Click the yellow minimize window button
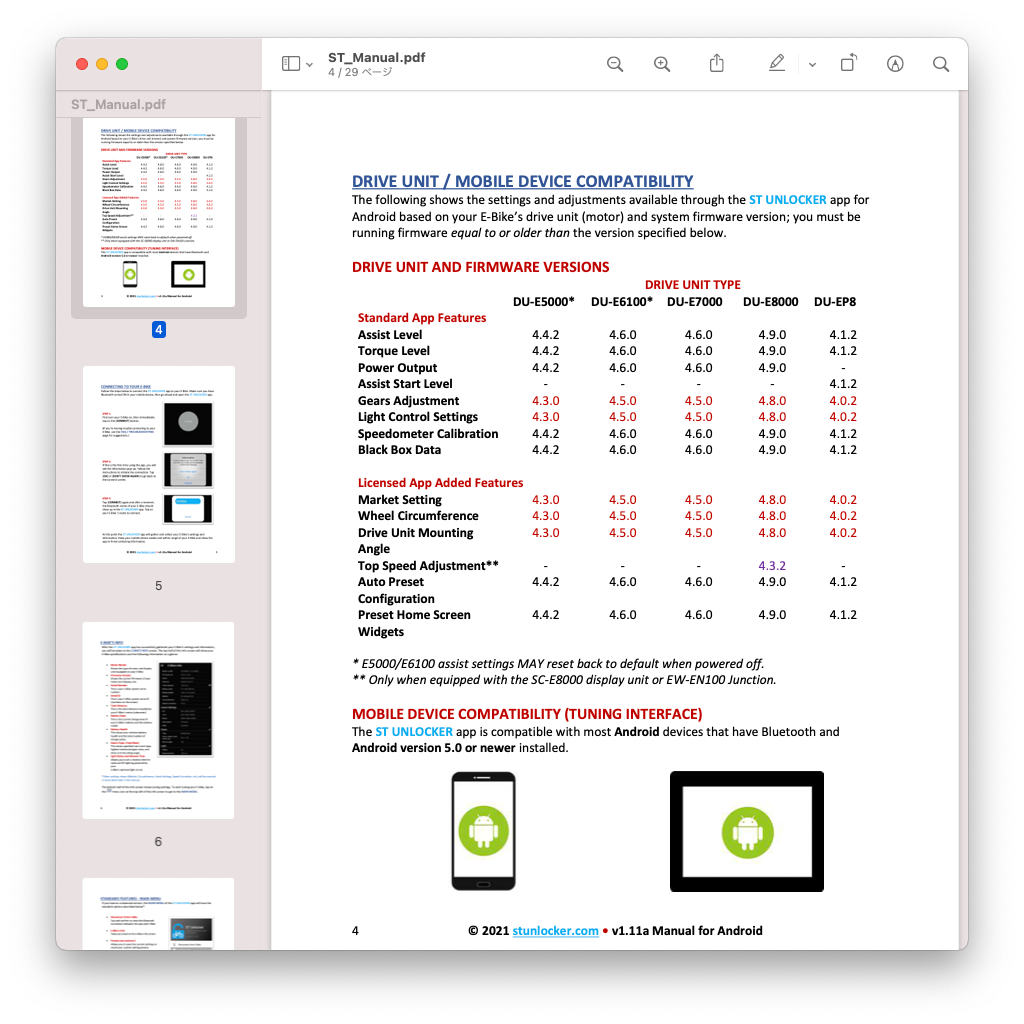Screen dimensions: 1024x1024 tap(102, 64)
